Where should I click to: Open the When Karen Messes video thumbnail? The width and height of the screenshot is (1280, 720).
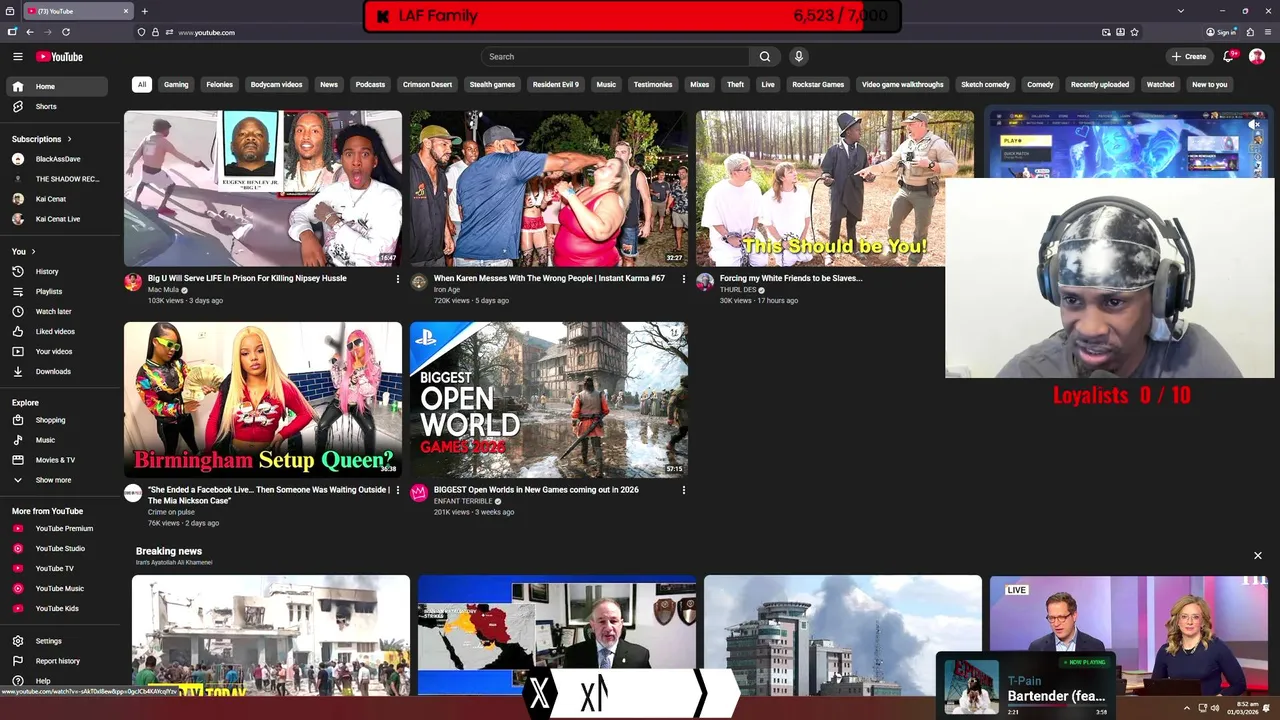tap(549, 188)
